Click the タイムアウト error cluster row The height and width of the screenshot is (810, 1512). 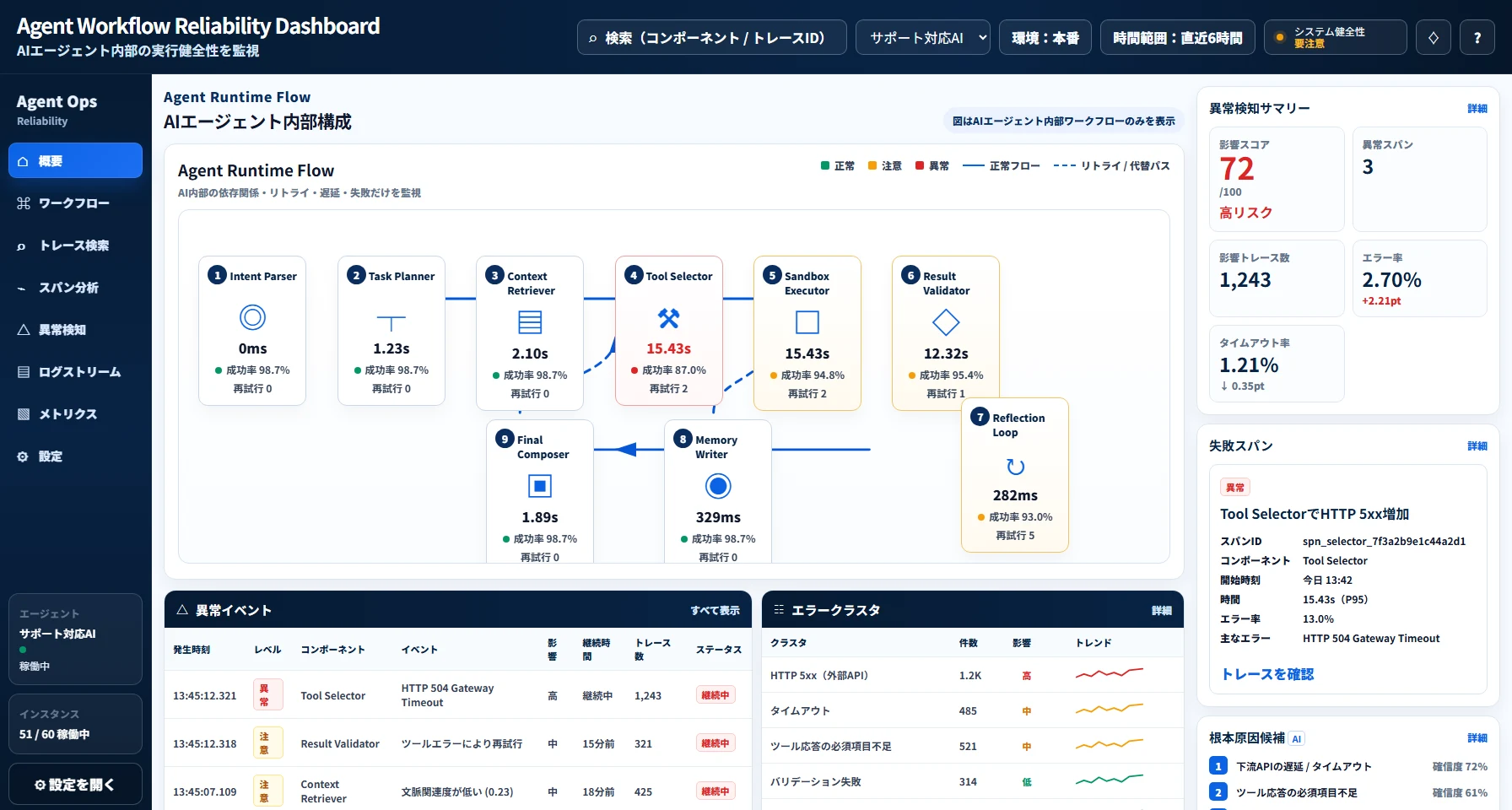tap(972, 710)
